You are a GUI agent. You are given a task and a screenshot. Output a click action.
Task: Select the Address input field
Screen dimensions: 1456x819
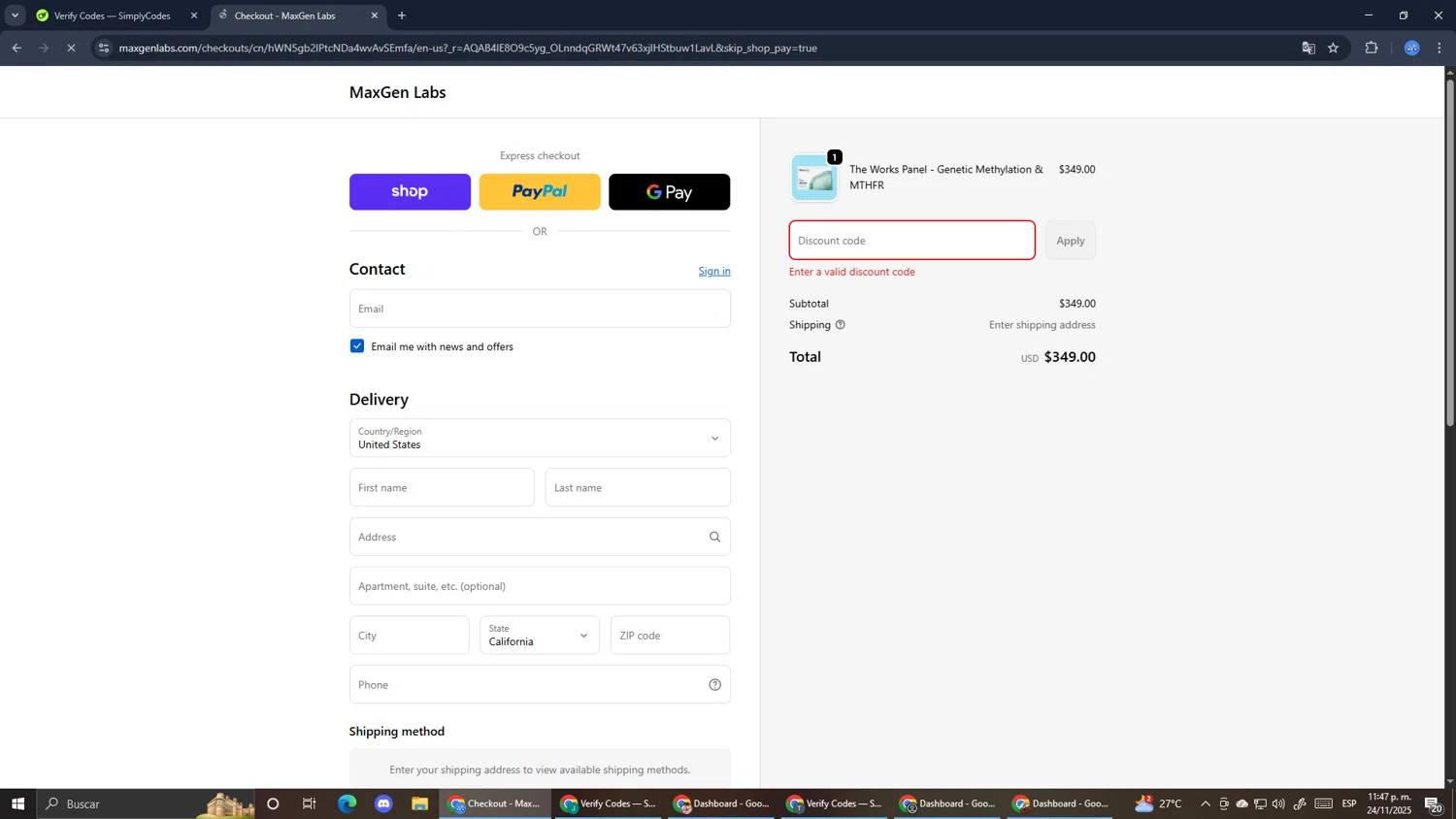[x=540, y=537]
